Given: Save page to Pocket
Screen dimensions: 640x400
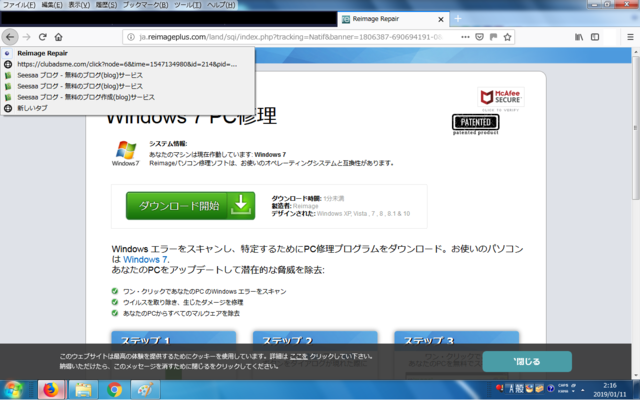Looking at the screenshot, I should pyautogui.click(x=479, y=37).
